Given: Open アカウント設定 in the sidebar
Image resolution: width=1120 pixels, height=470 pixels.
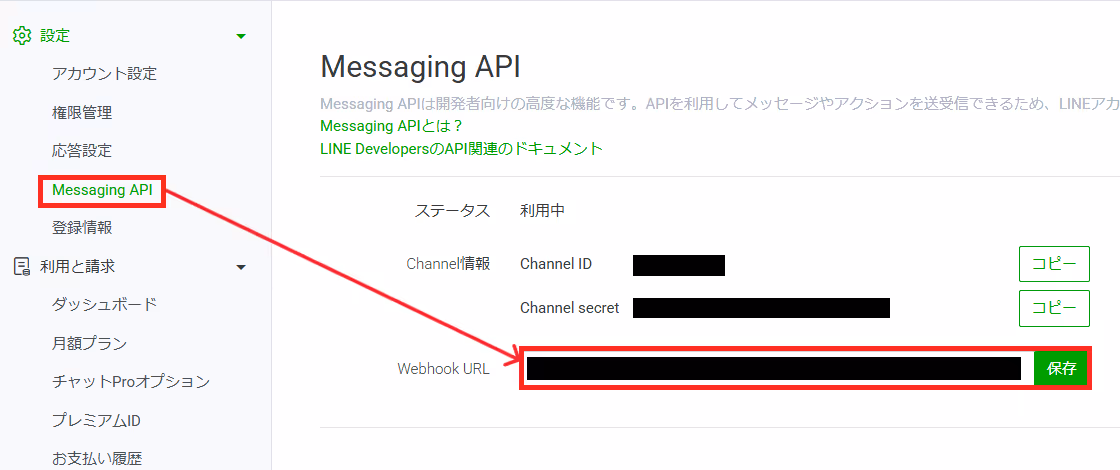Looking at the screenshot, I should click(104, 74).
